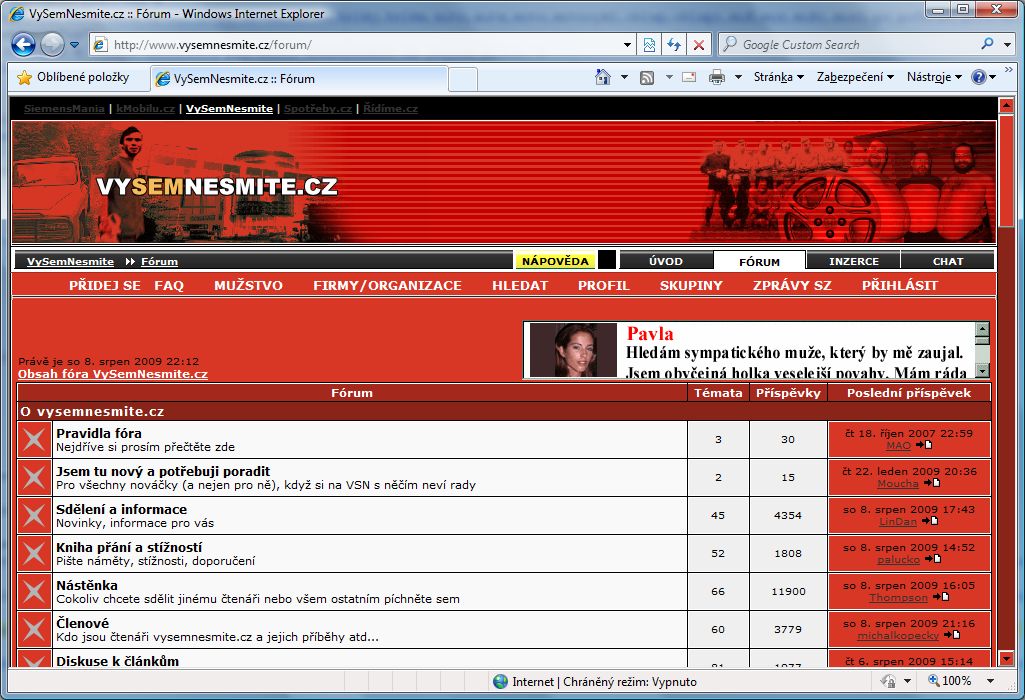Select the VySemNesmite.cz :: Fórum browser tab
The width and height of the screenshot is (1025, 700).
[x=300, y=79]
